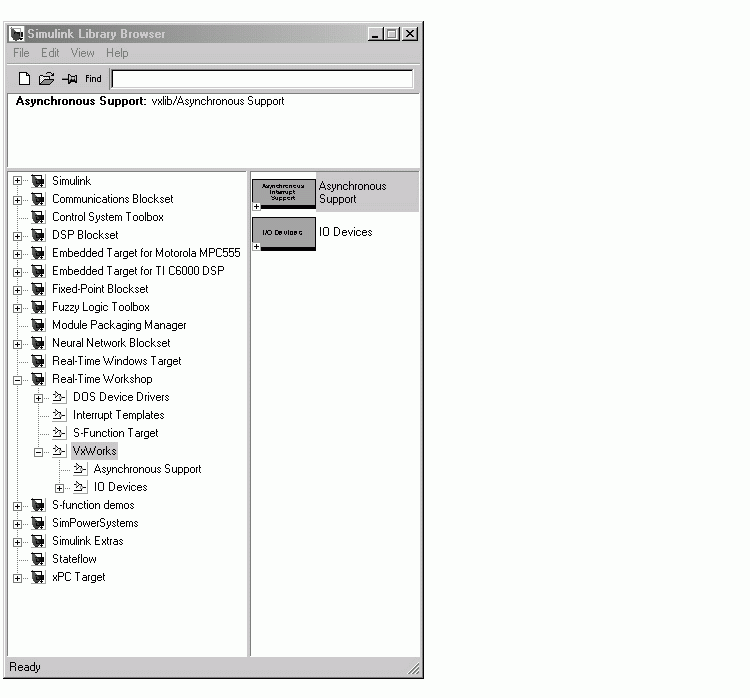Select the Stateflow tree entry
The height and width of the screenshot is (698, 750).
click(74, 559)
